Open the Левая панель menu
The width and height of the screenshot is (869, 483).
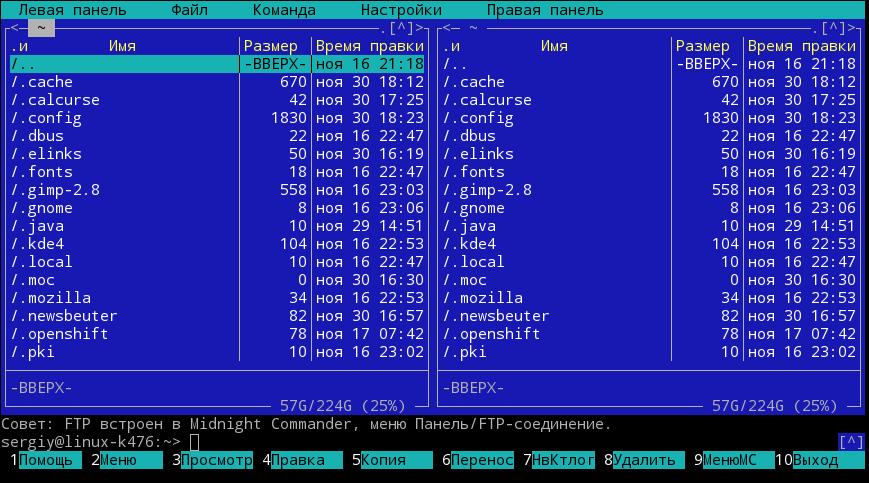[73, 10]
